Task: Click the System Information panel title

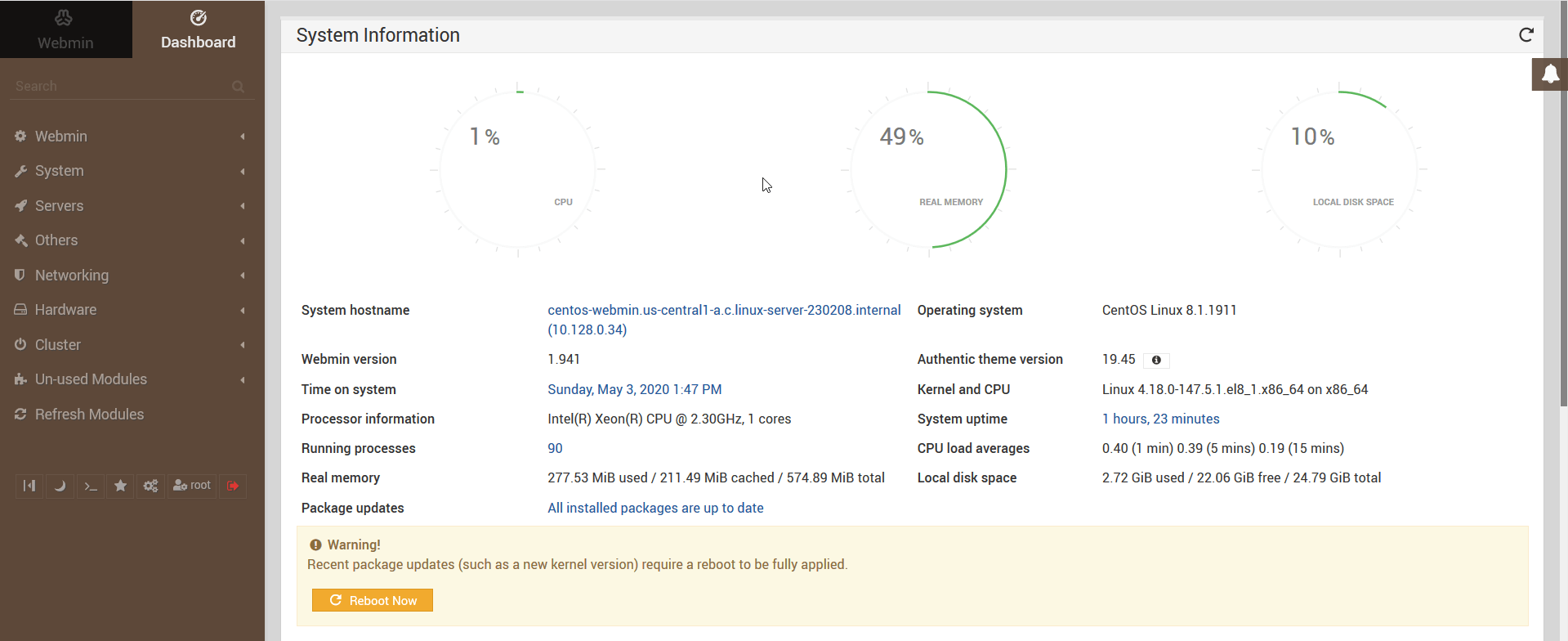Action: tap(378, 35)
